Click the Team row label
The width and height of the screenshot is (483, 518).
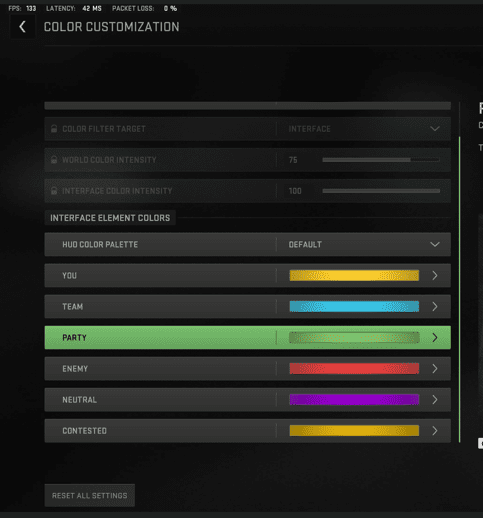coord(73,307)
